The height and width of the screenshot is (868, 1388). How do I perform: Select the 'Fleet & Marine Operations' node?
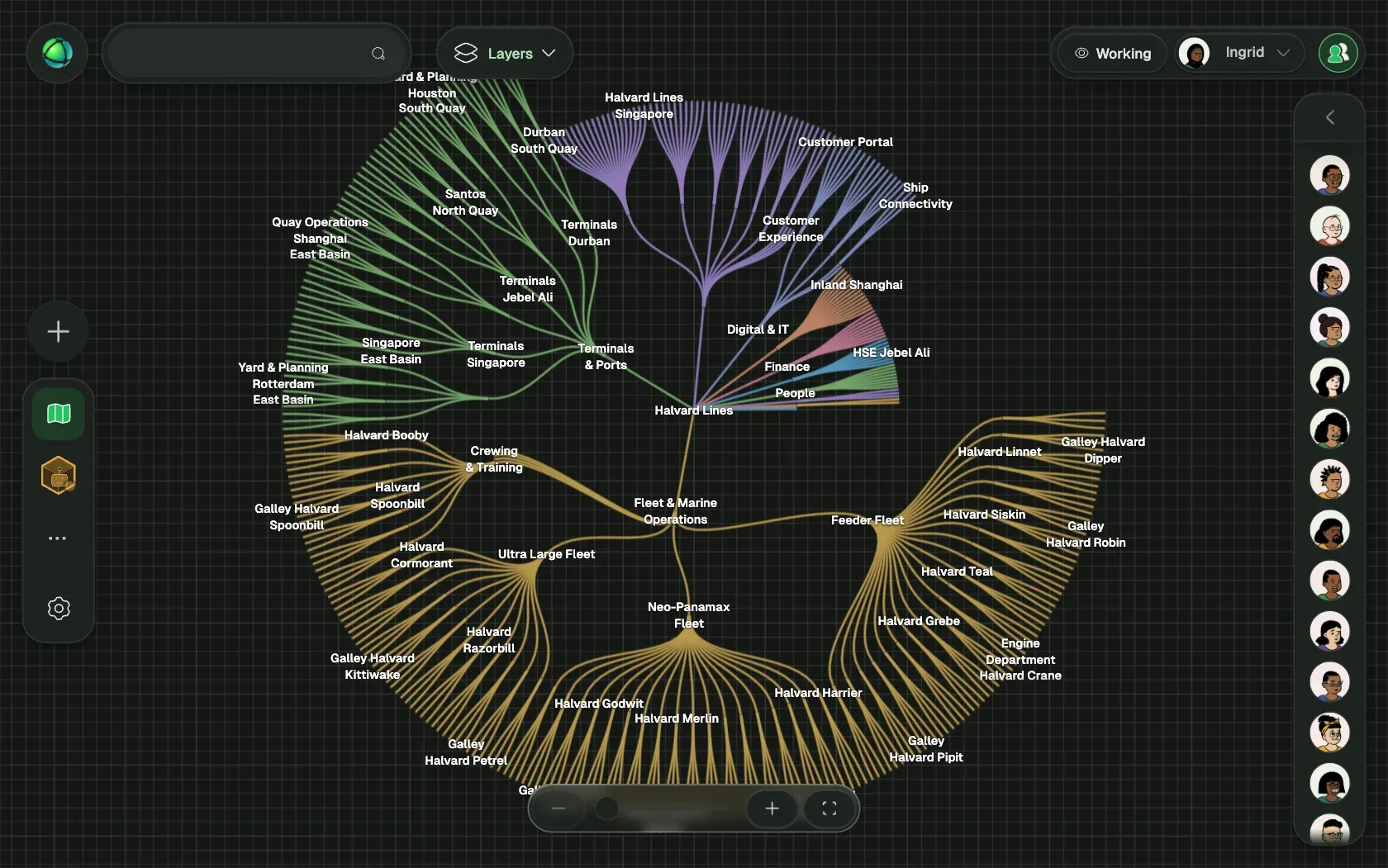coord(675,511)
